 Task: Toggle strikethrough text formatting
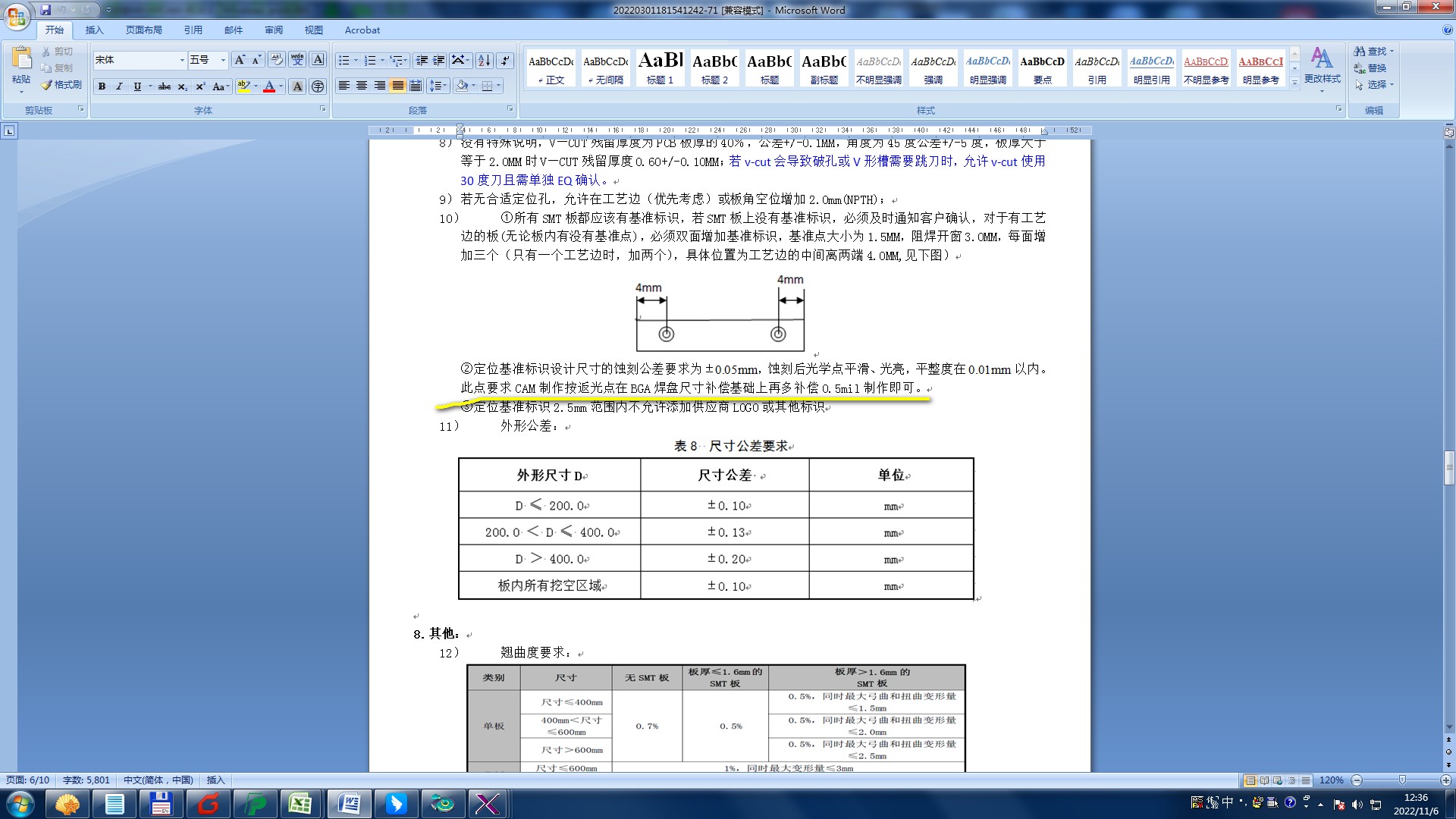(165, 86)
